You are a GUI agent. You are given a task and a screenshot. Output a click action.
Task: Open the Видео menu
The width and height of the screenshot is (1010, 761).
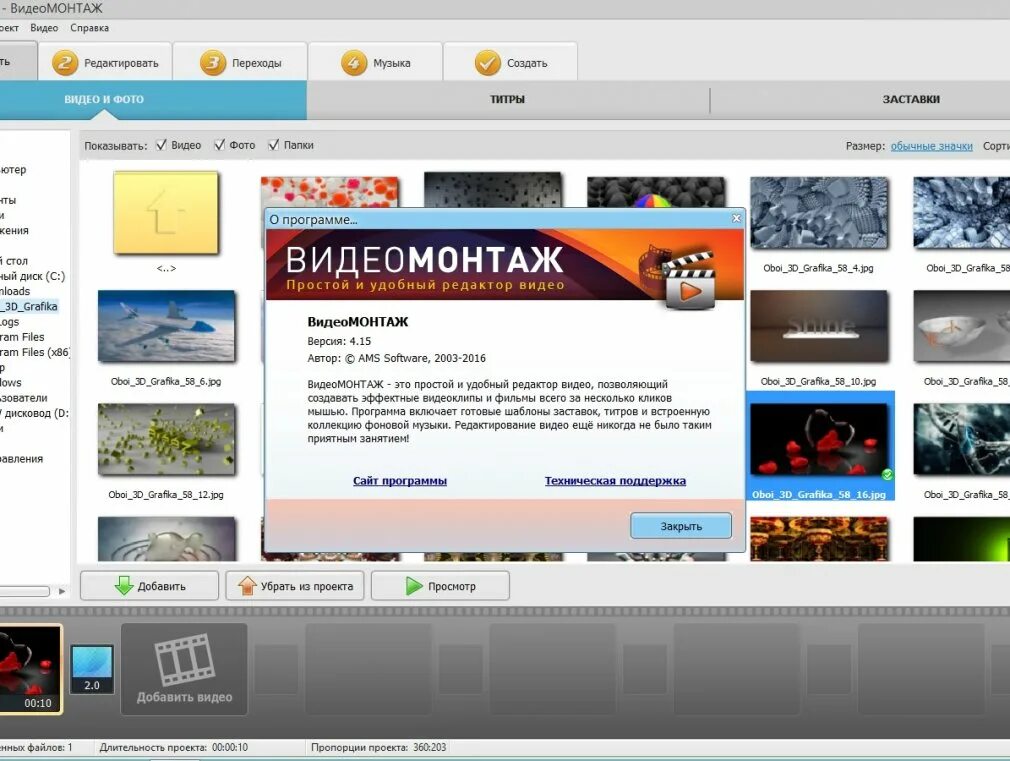click(x=44, y=28)
